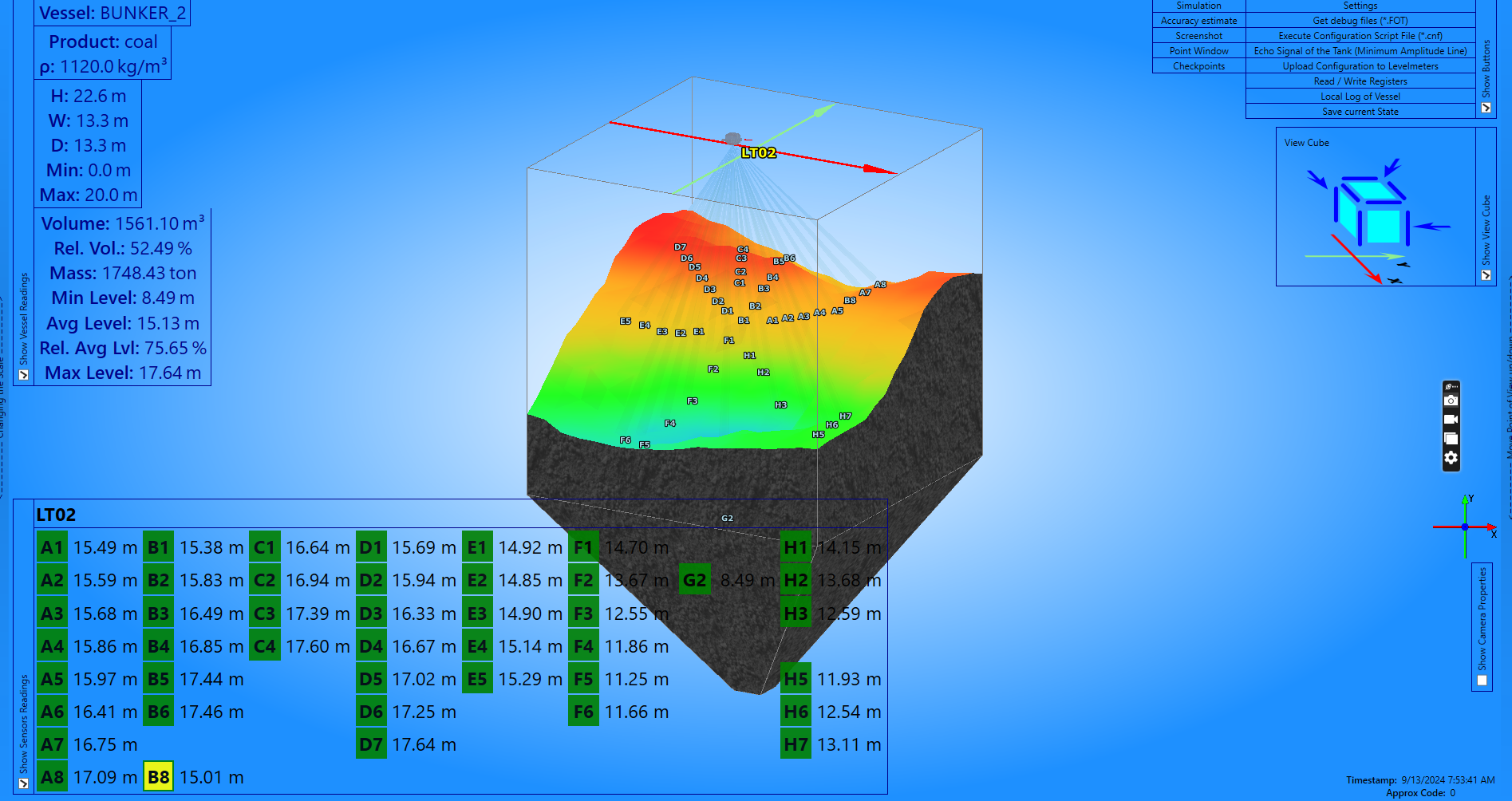Screen dimensions: 1512x801
Task: Click the stacked windows gallery icon
Action: [x=1451, y=438]
